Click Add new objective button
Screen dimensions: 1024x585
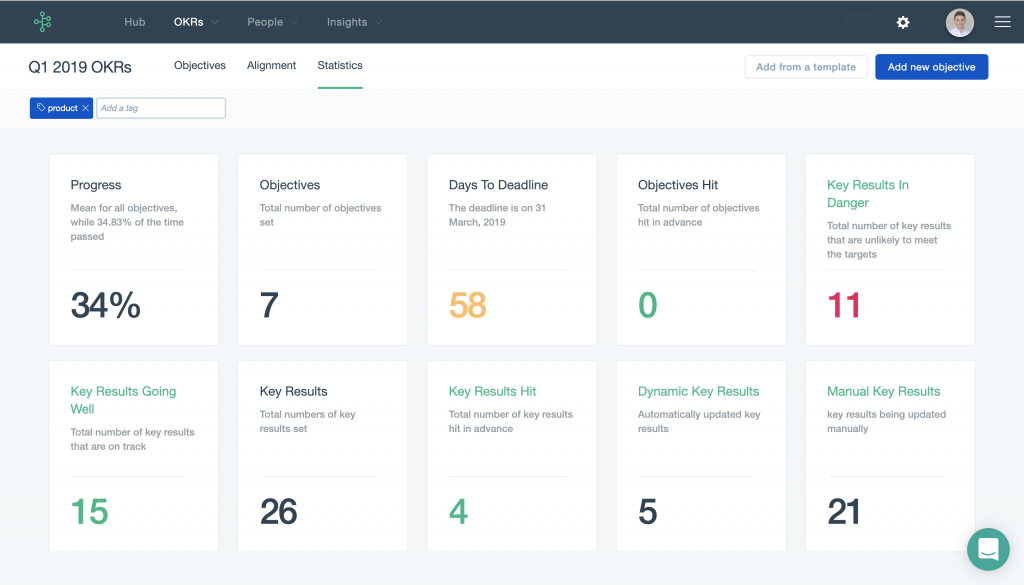coord(931,67)
